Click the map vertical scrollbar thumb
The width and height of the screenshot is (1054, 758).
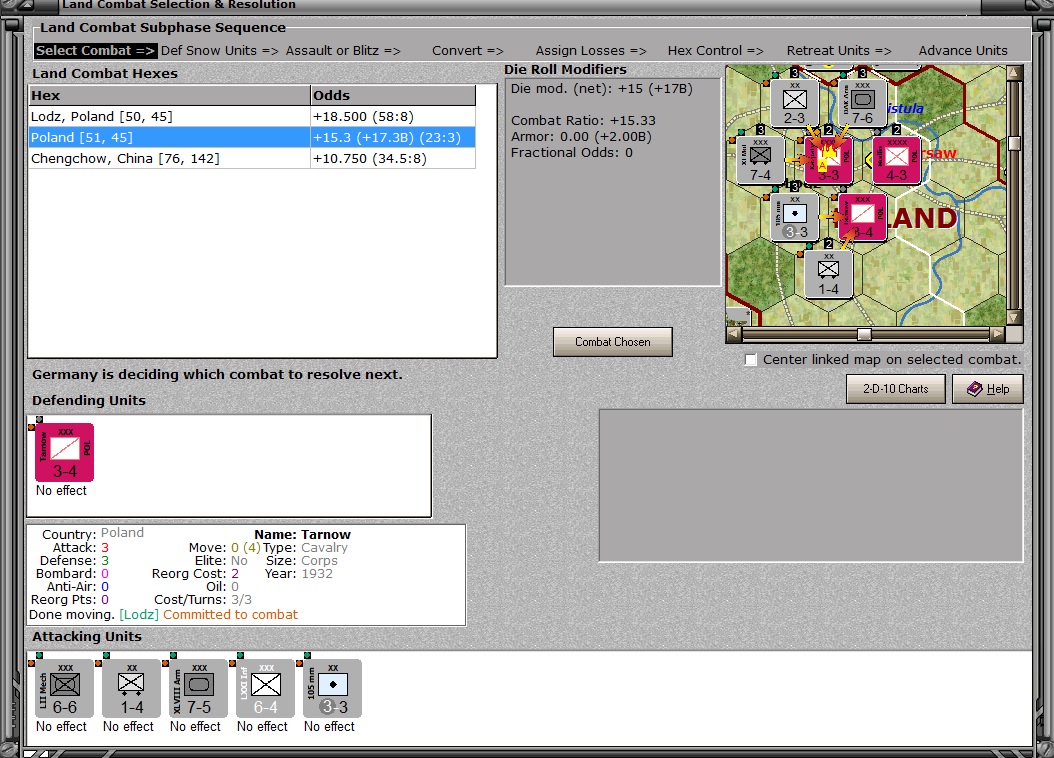1014,143
